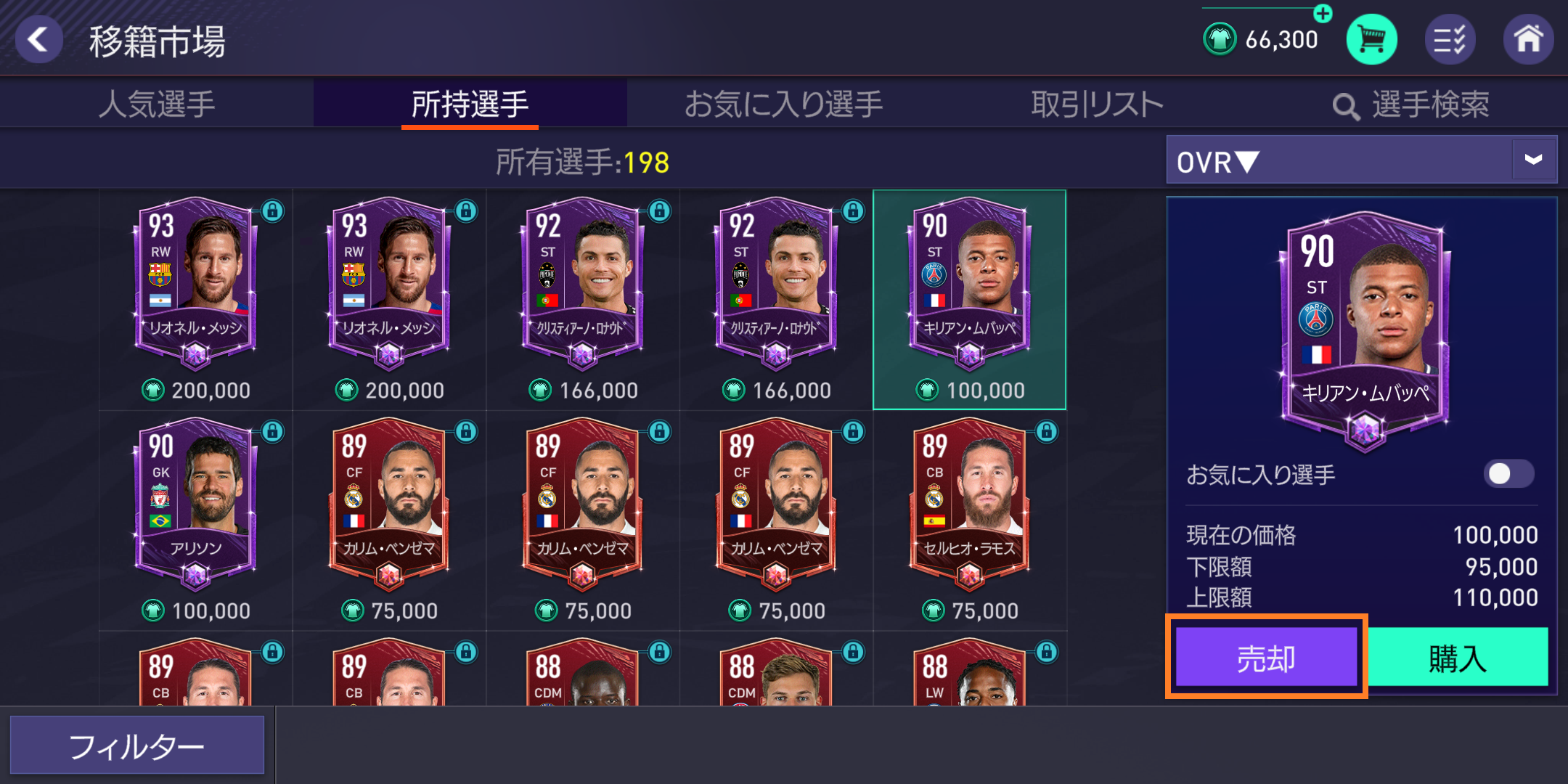Switch to the 取引リスト tab
Viewport: 1568px width, 784px height.
click(x=1097, y=104)
